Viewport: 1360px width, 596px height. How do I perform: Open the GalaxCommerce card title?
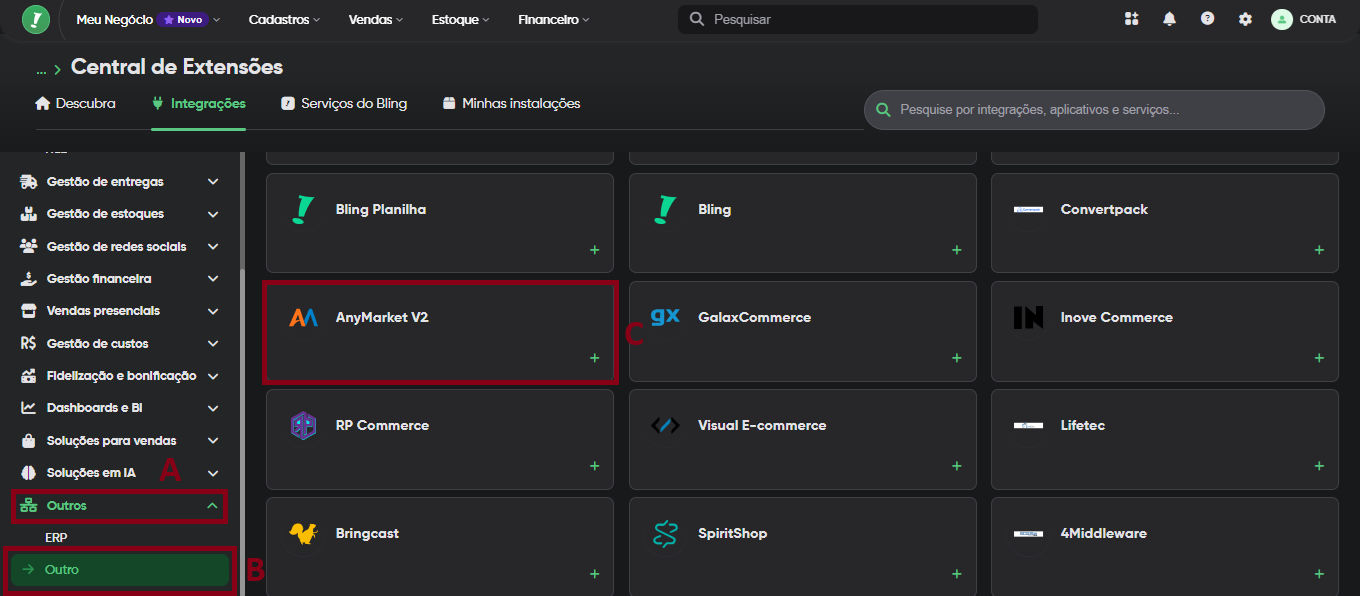[754, 317]
